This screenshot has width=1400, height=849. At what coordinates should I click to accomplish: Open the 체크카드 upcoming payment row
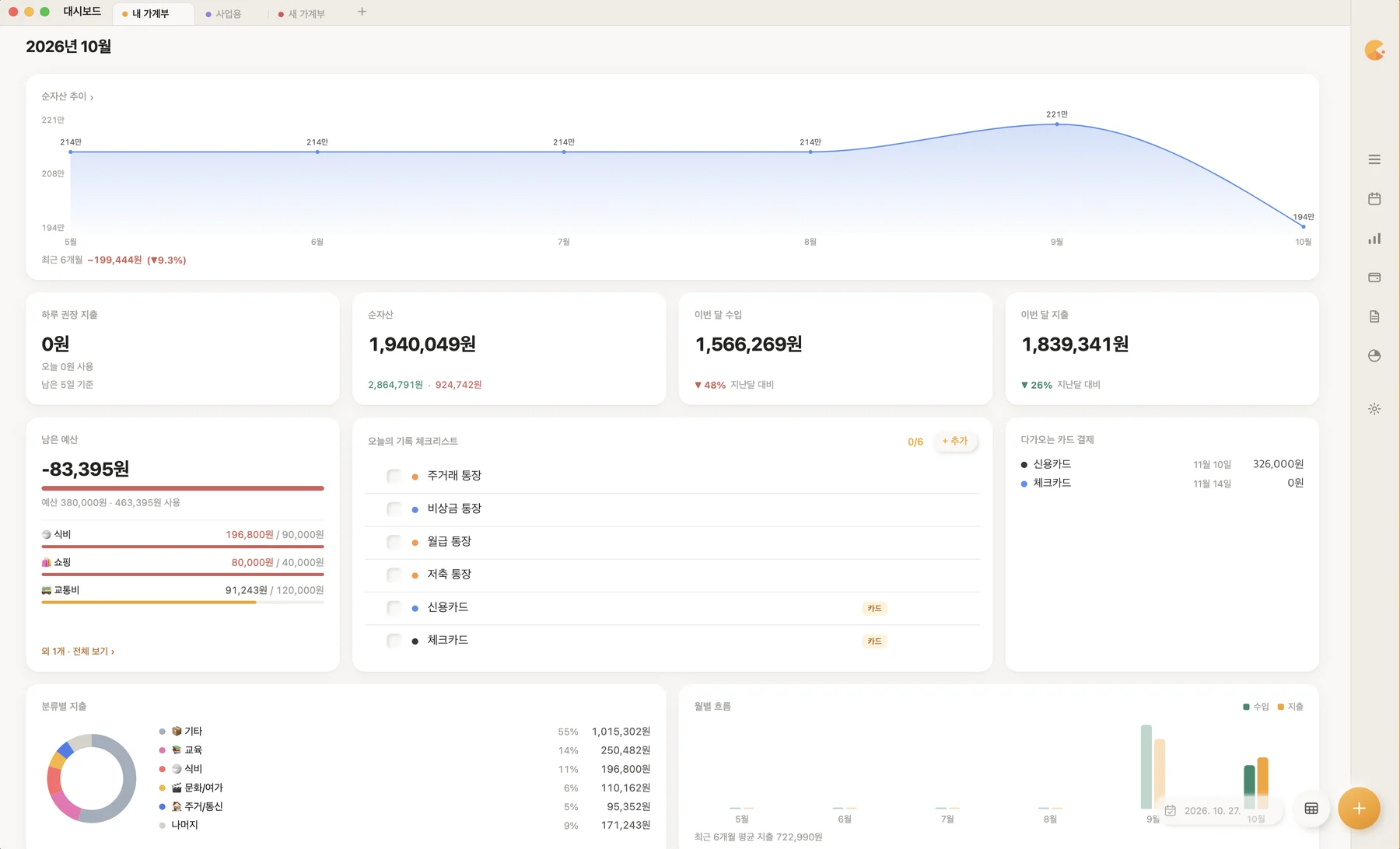(x=1162, y=483)
